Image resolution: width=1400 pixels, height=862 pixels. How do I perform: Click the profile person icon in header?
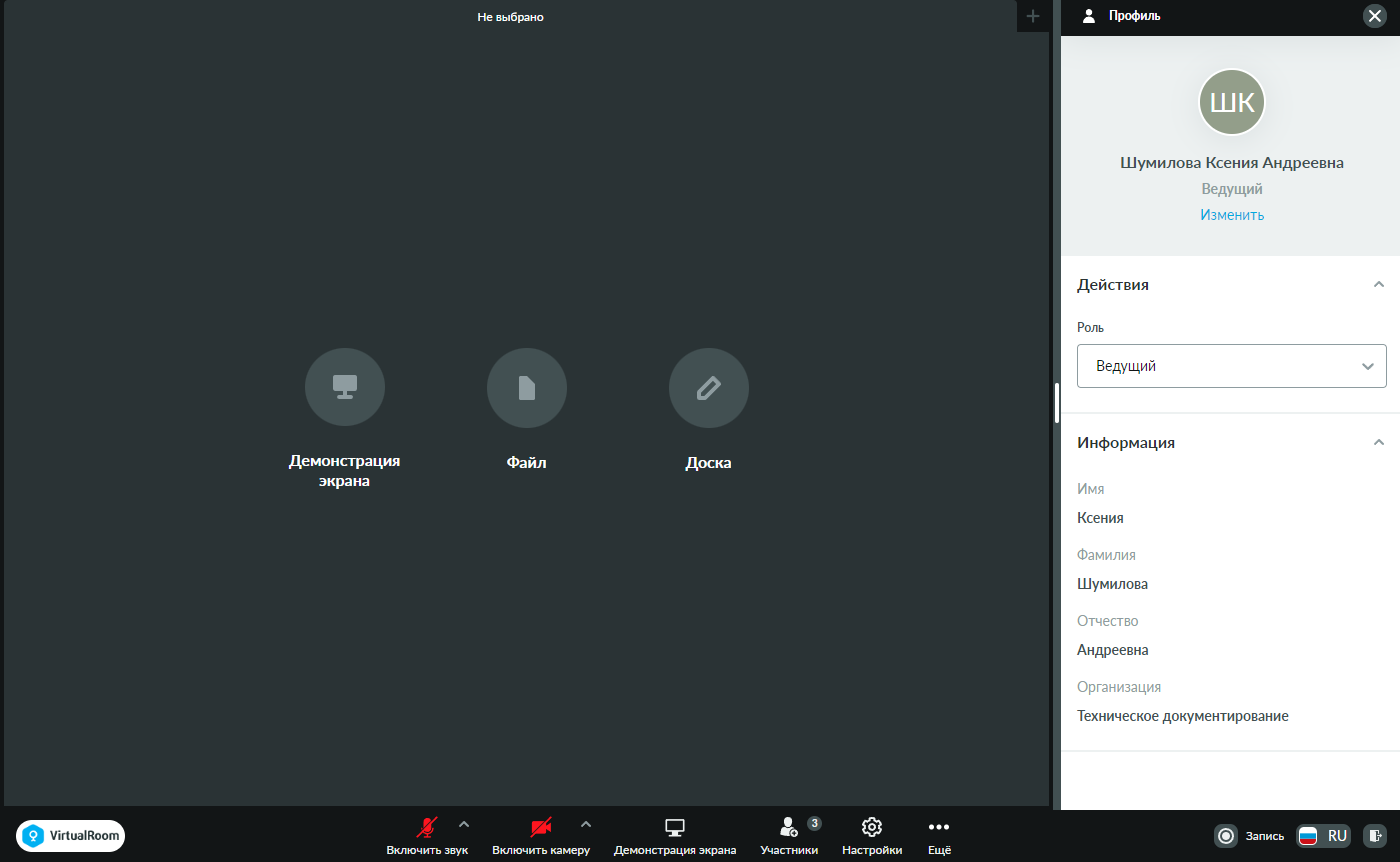pyautogui.click(x=1089, y=16)
